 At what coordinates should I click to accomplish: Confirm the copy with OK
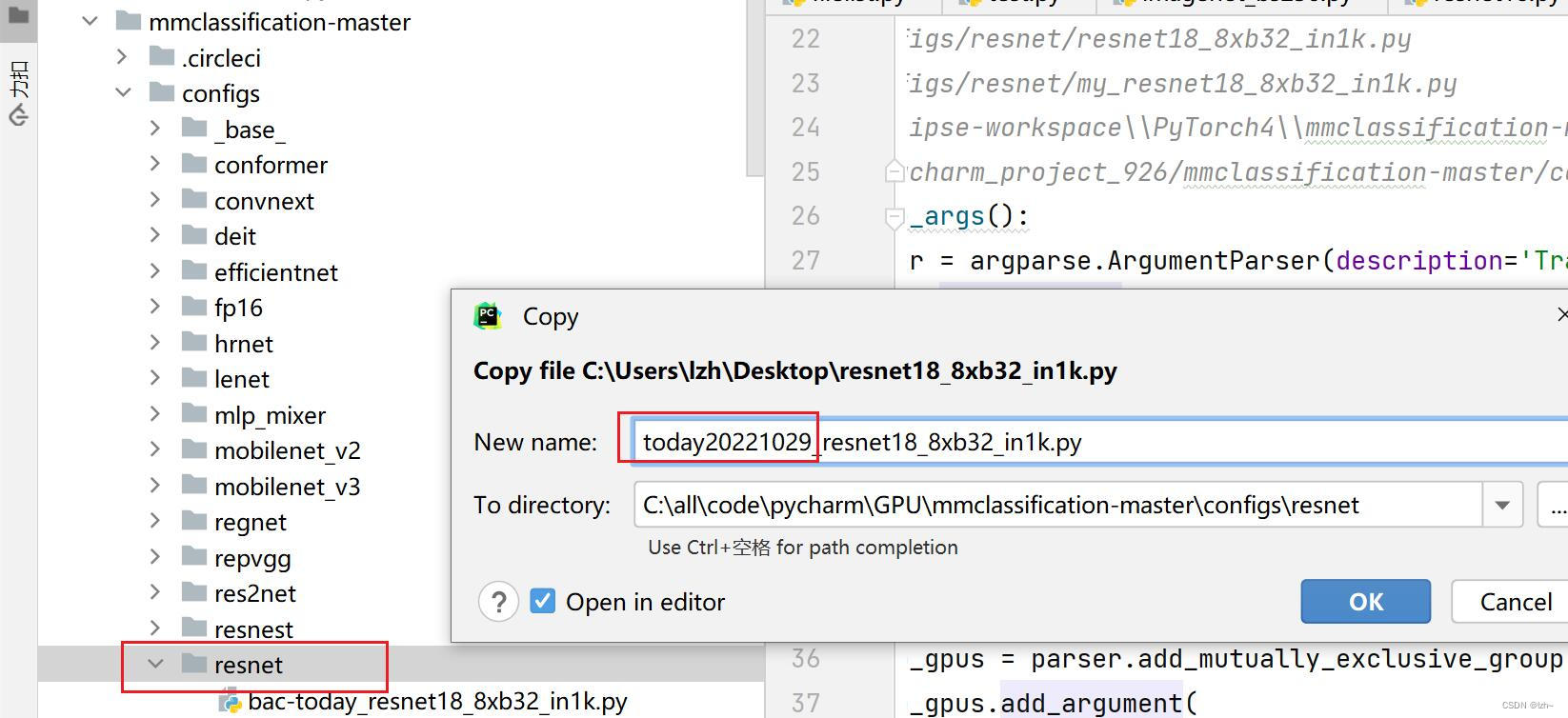pyautogui.click(x=1365, y=601)
